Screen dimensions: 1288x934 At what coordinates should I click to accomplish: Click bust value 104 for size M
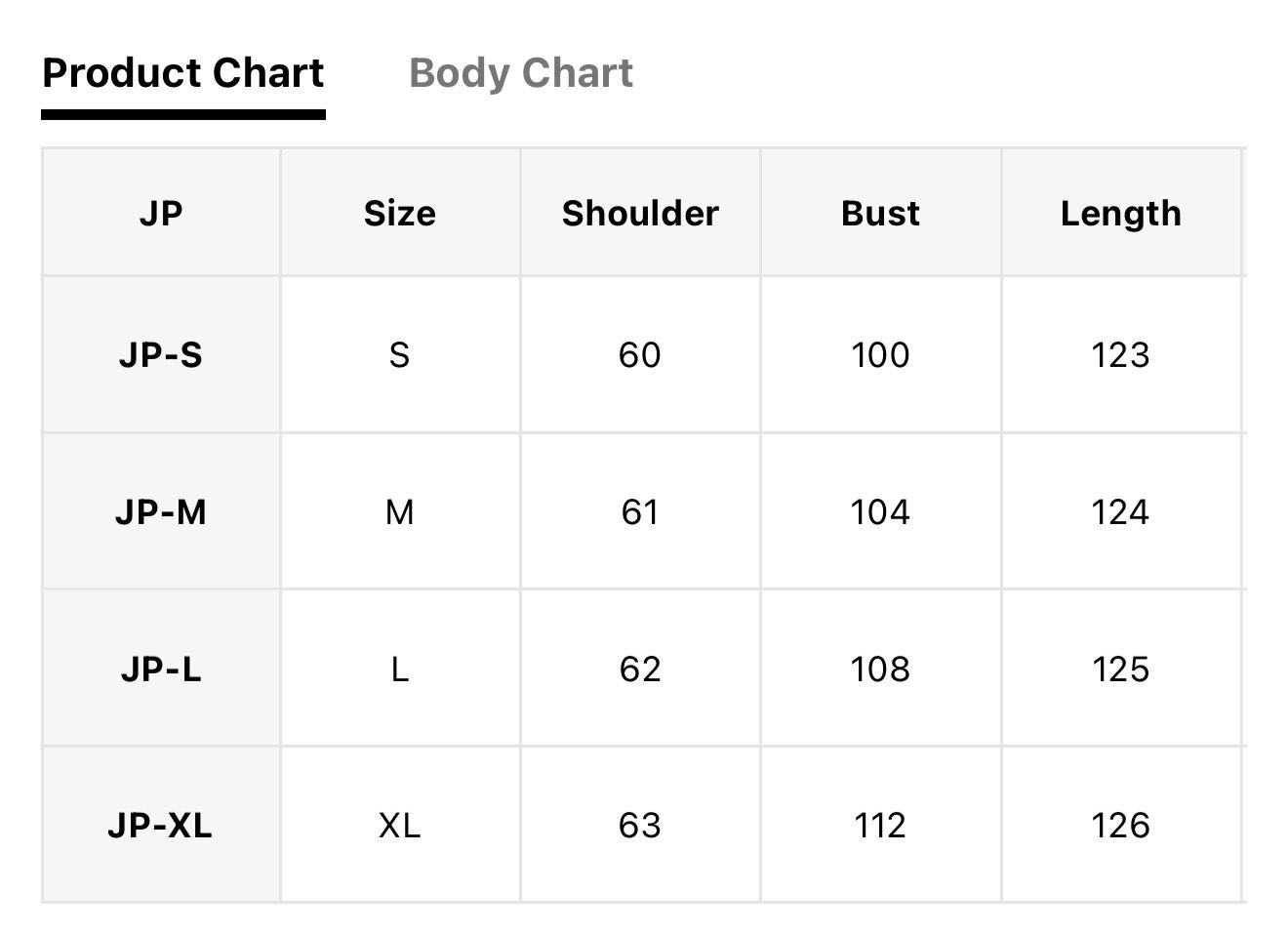click(880, 511)
